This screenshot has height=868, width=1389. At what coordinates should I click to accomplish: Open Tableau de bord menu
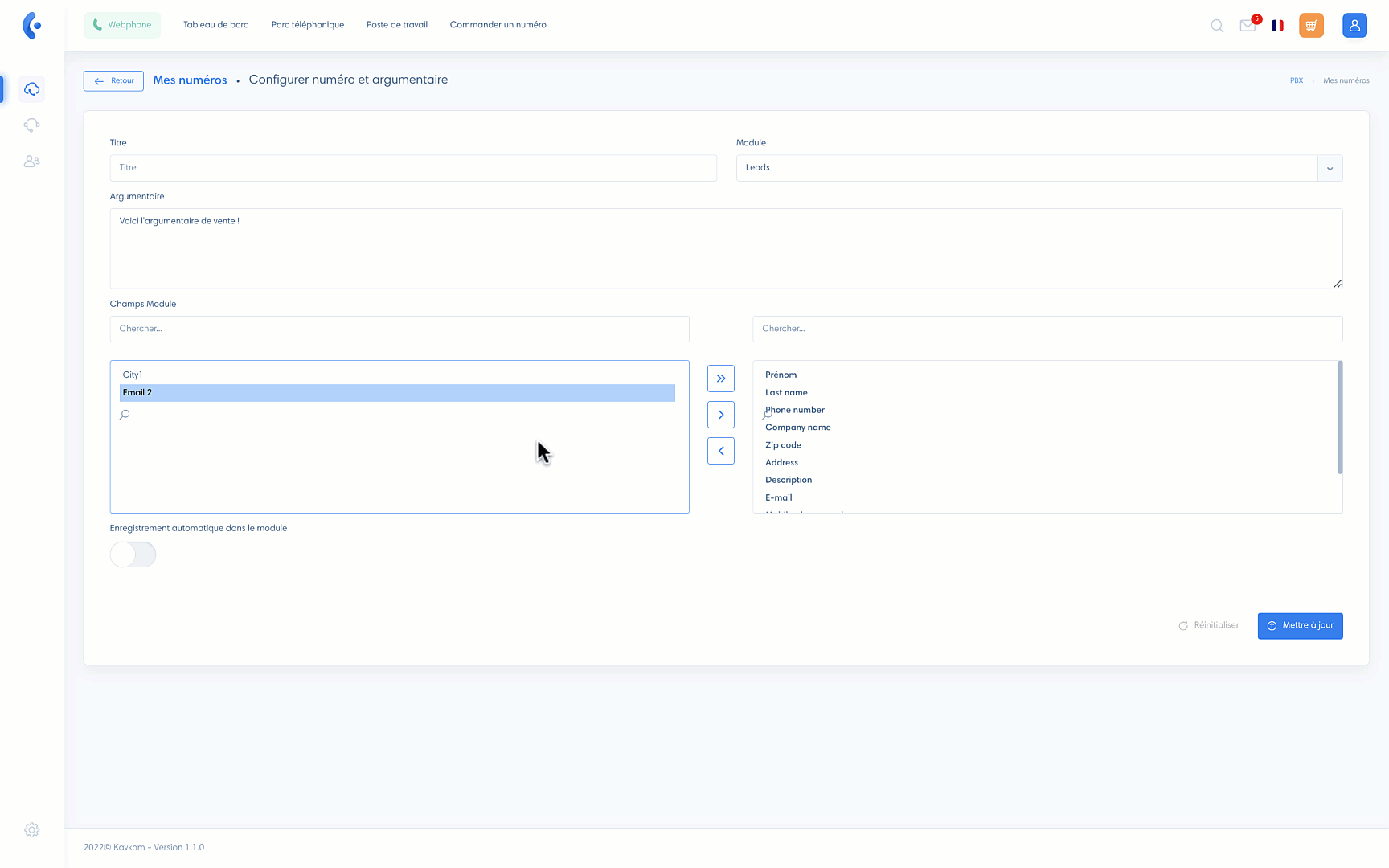point(216,25)
